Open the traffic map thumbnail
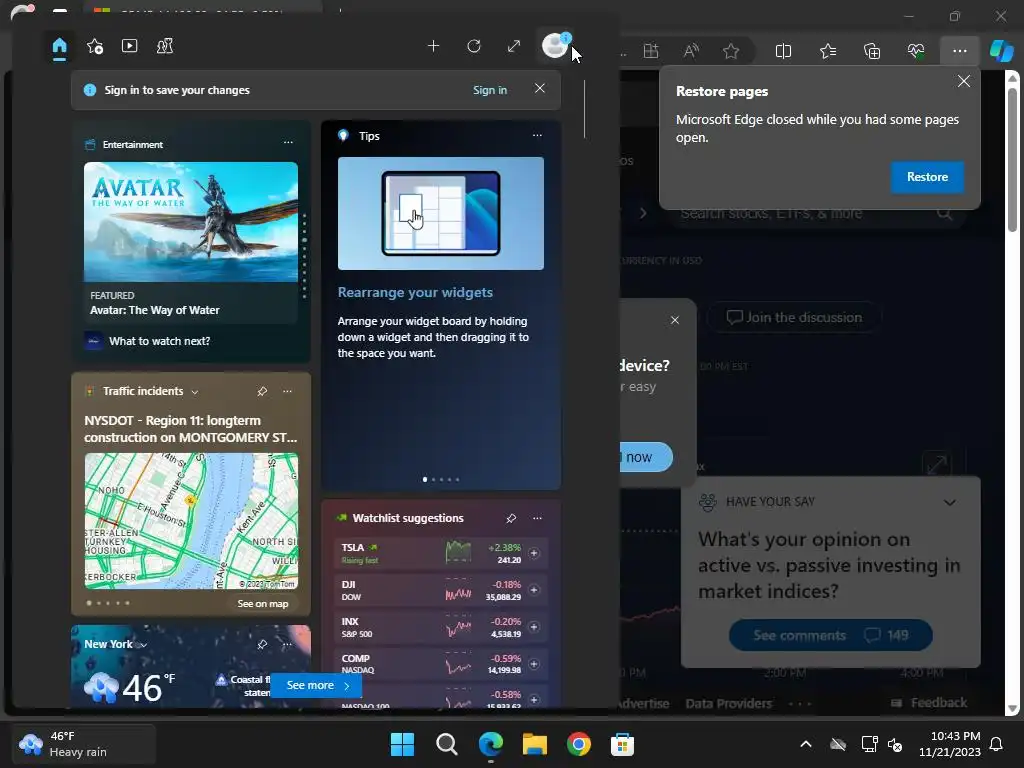Image resolution: width=1024 pixels, height=768 pixels. click(191, 521)
